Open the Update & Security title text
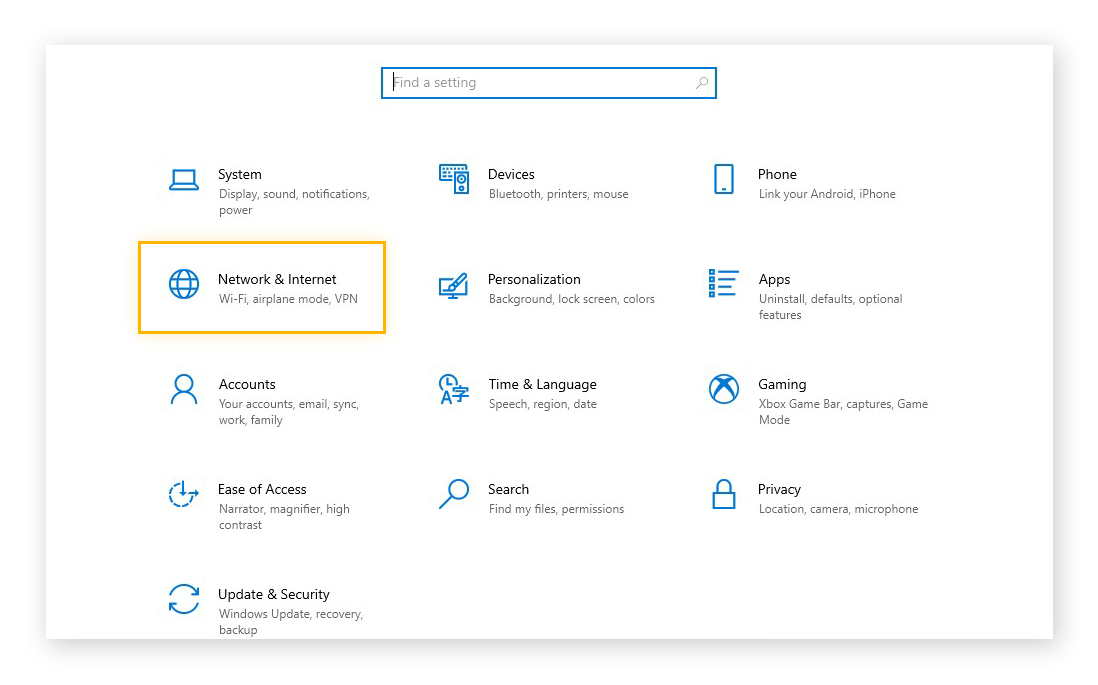The height and width of the screenshot is (685, 1098). [x=274, y=594]
